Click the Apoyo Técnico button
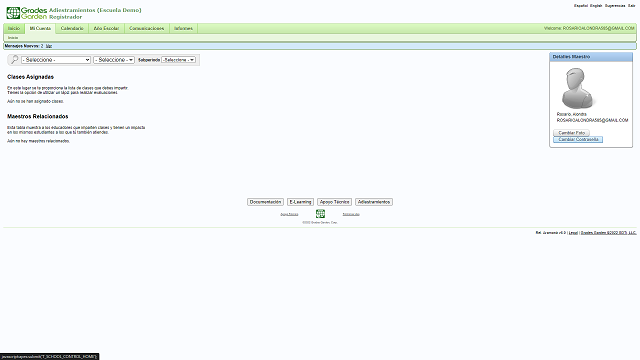Screen dimensions: 640x360 [334, 202]
